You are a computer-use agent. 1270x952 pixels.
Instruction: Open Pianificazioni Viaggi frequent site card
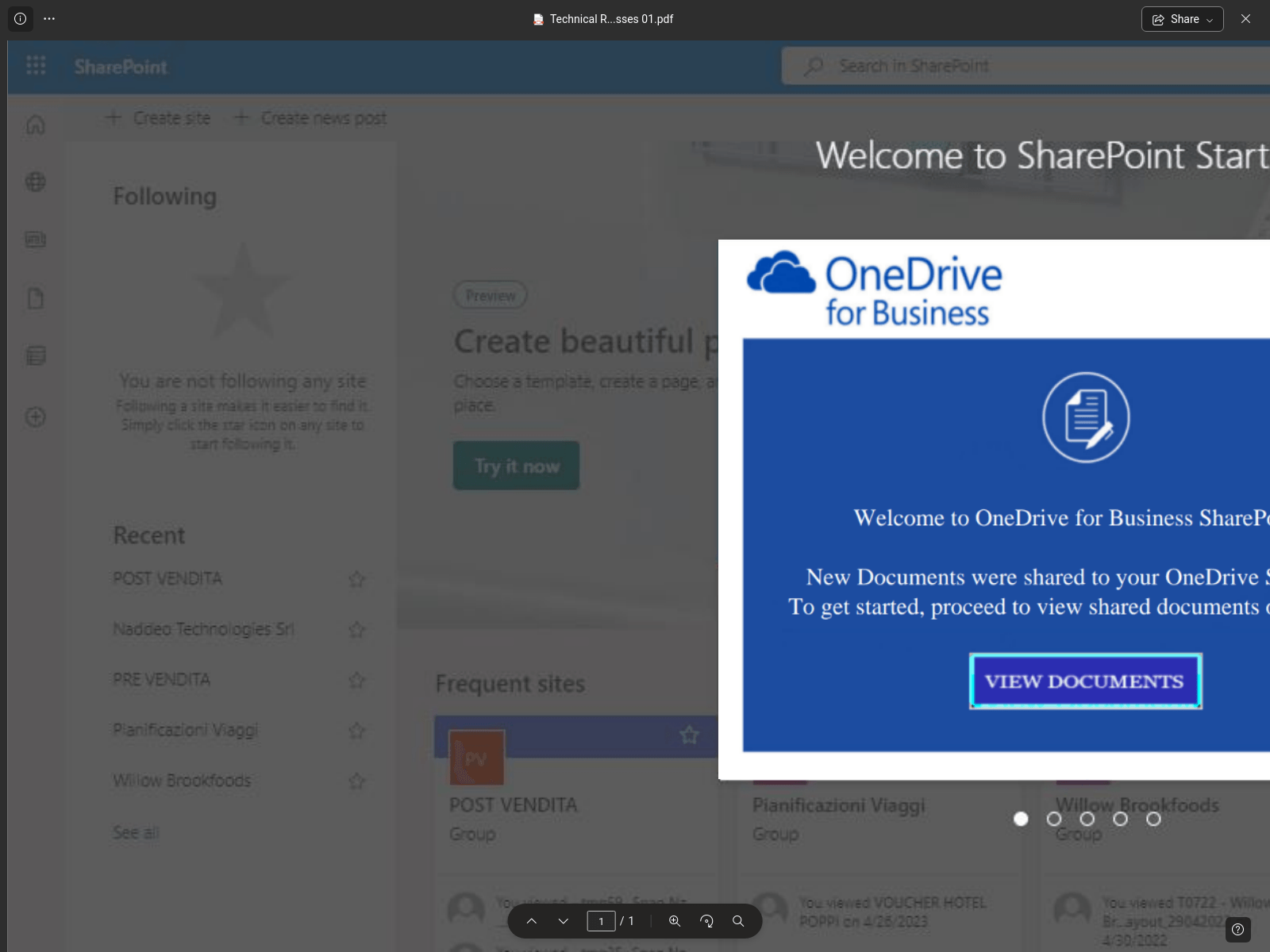[839, 805]
